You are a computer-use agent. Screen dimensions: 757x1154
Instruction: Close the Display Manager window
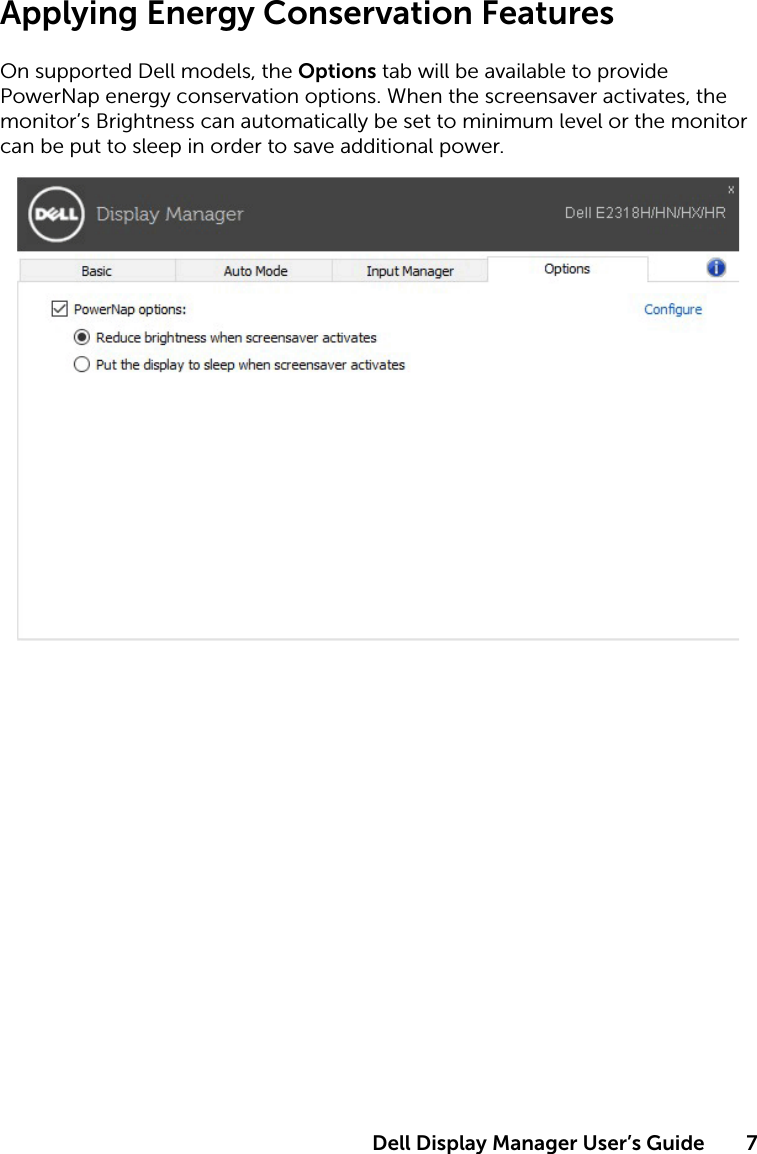731,189
